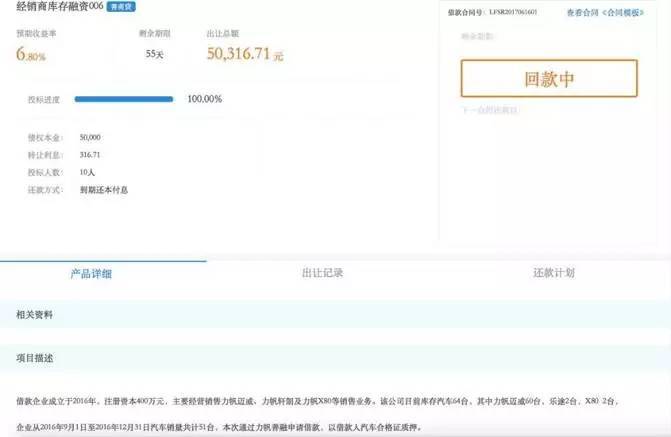Click the 100.00% progress percentage
Screen dimensions: 671x437
point(205,99)
